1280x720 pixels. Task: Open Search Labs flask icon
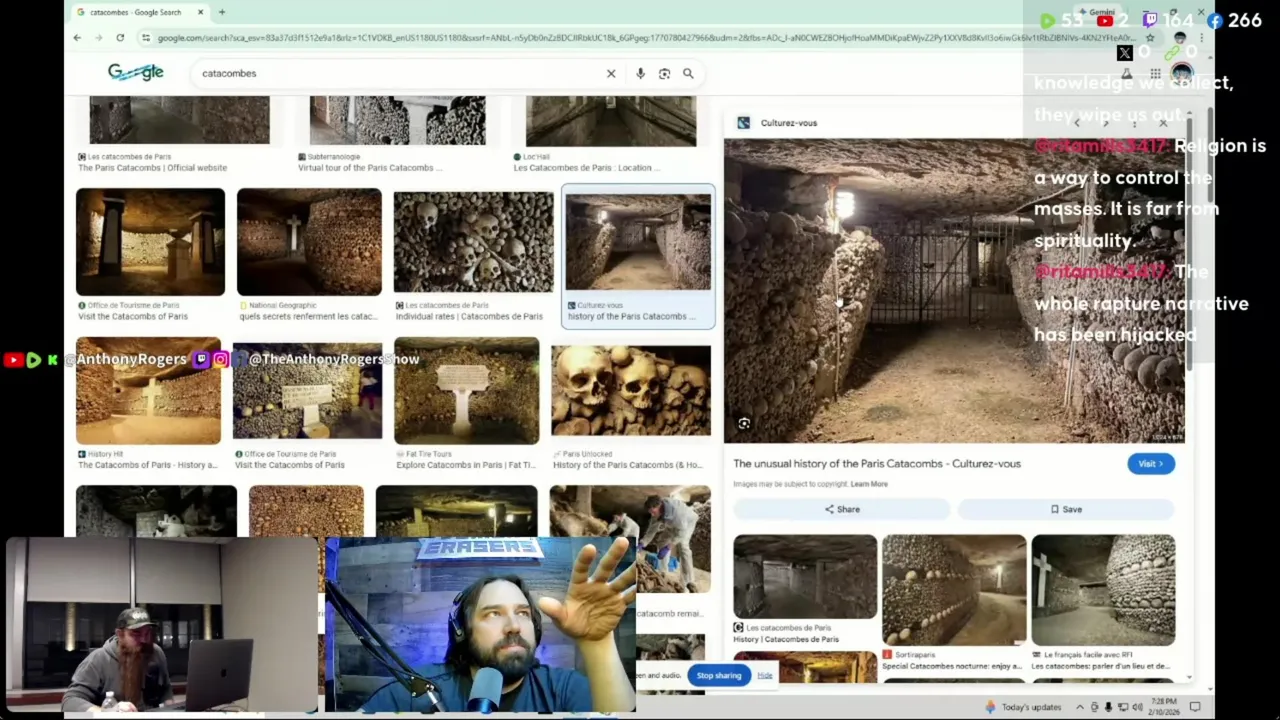pyautogui.click(x=1127, y=73)
